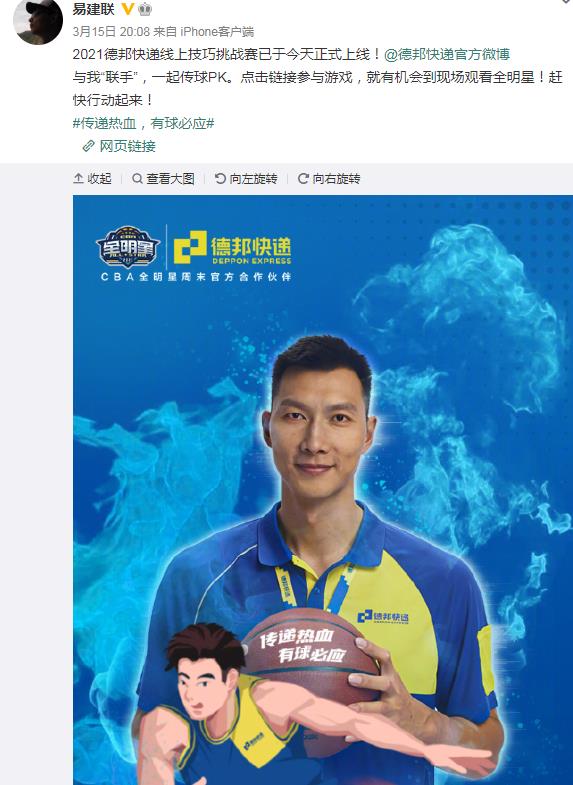
Task: Click the crown membership icon
Action: point(145,9)
